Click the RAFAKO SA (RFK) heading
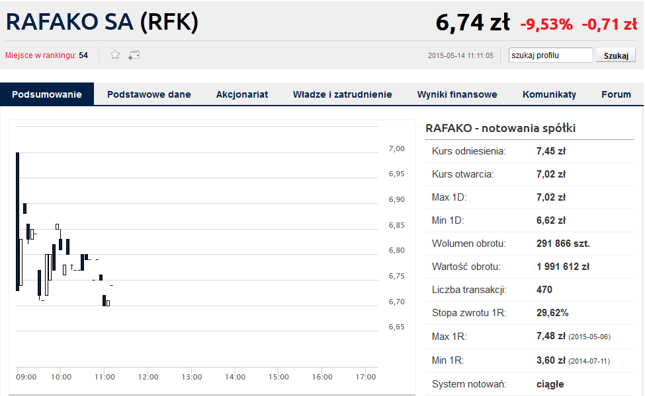The height and width of the screenshot is (396, 645). [102, 22]
